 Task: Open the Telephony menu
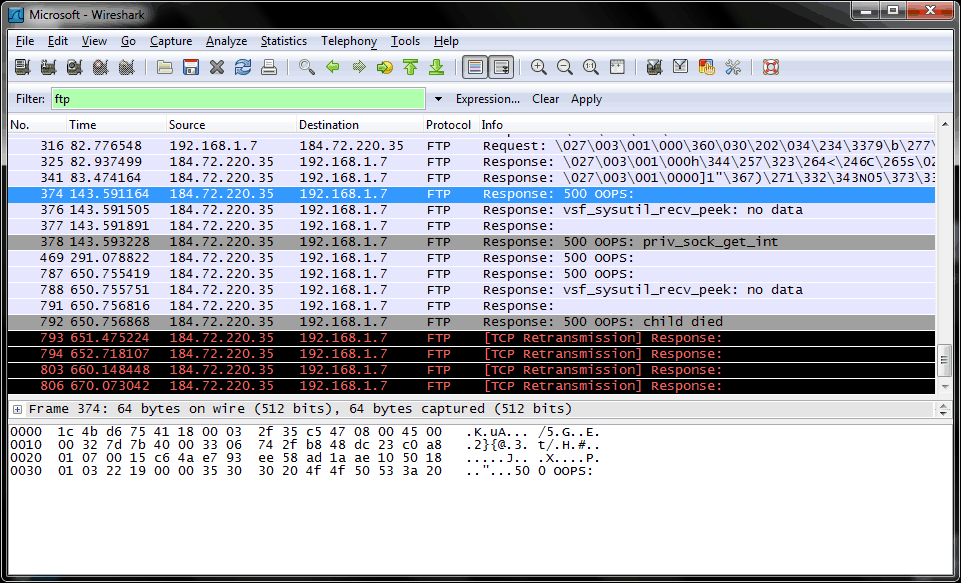click(x=349, y=41)
